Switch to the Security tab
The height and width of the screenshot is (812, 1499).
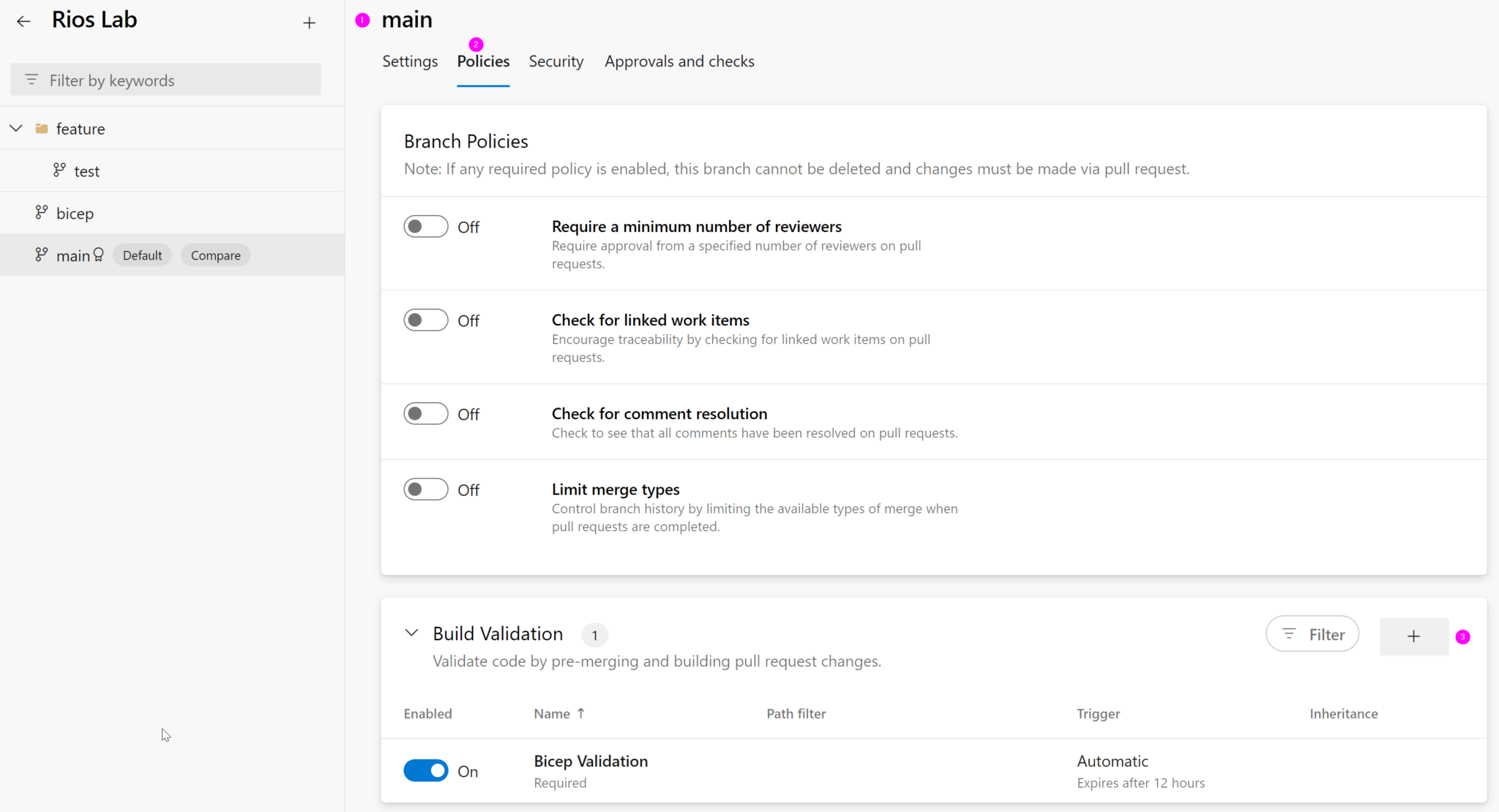pos(556,61)
